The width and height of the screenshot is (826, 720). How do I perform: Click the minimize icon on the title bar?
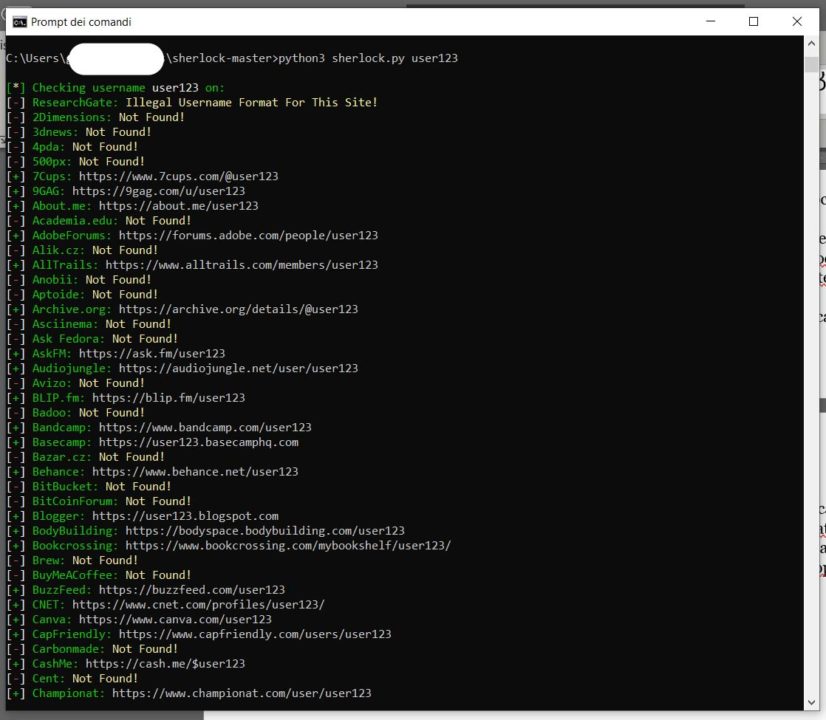point(711,21)
